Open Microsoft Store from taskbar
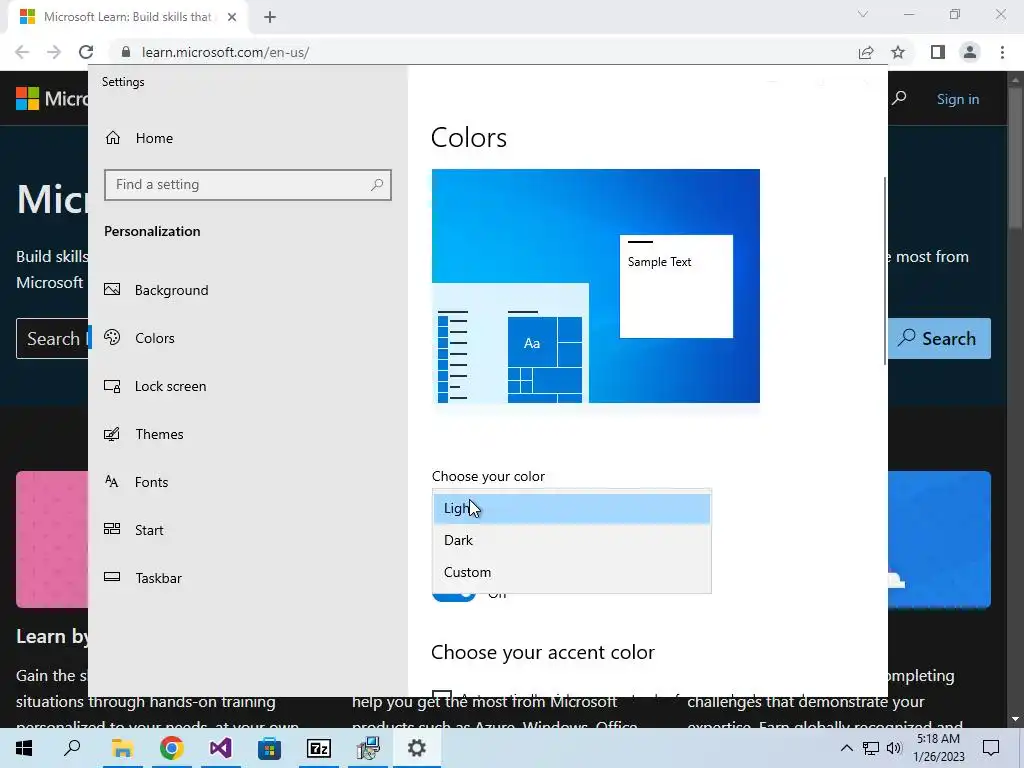Viewport: 1024px width, 768px height. click(x=269, y=748)
